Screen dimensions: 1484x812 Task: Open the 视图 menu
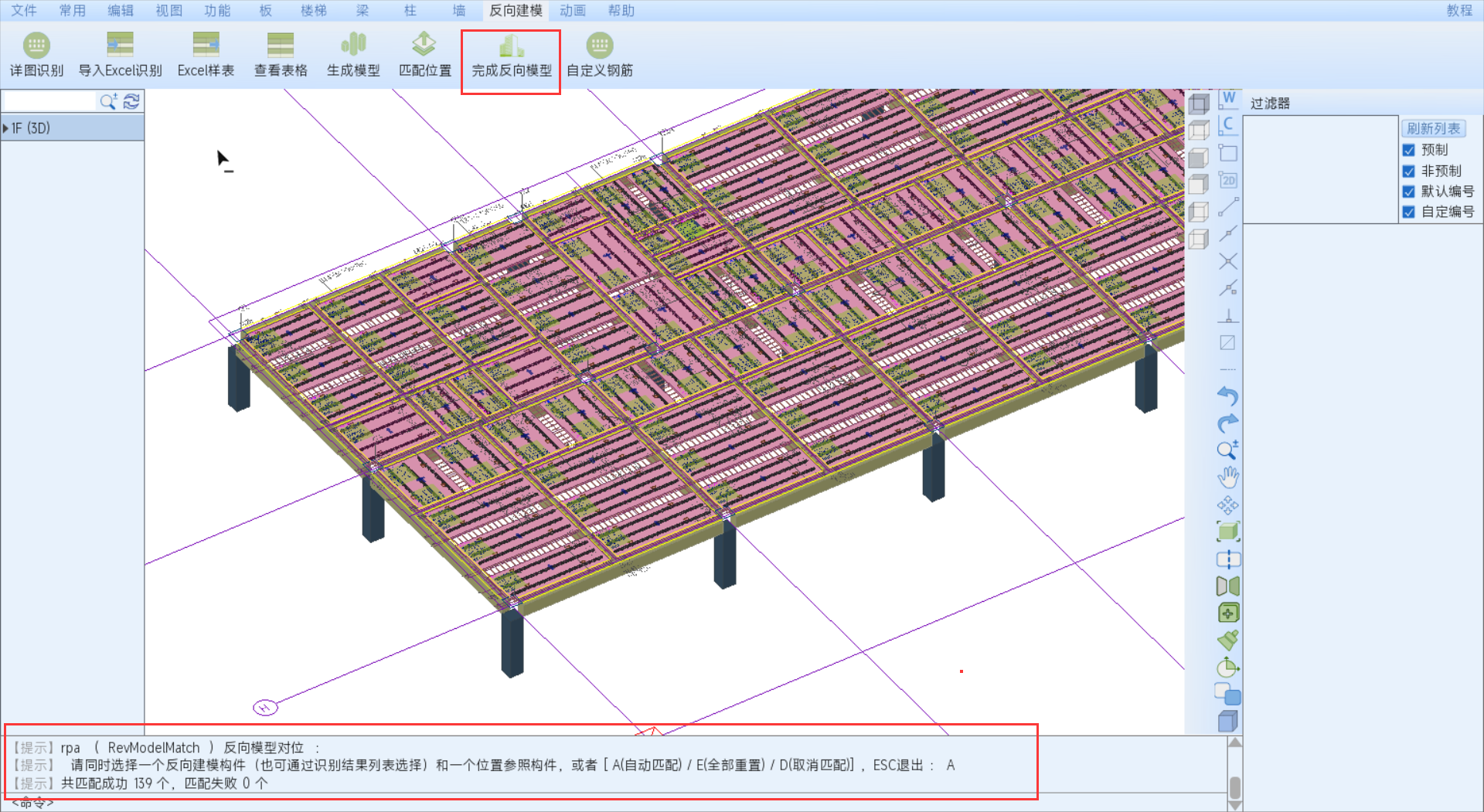(x=168, y=10)
